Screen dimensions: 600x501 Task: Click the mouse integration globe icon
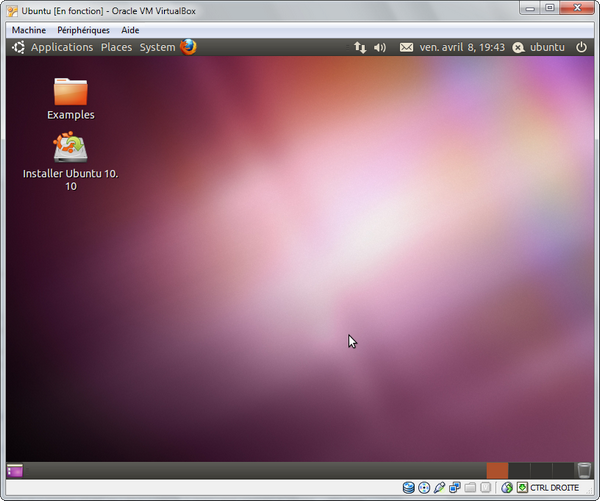(507, 488)
